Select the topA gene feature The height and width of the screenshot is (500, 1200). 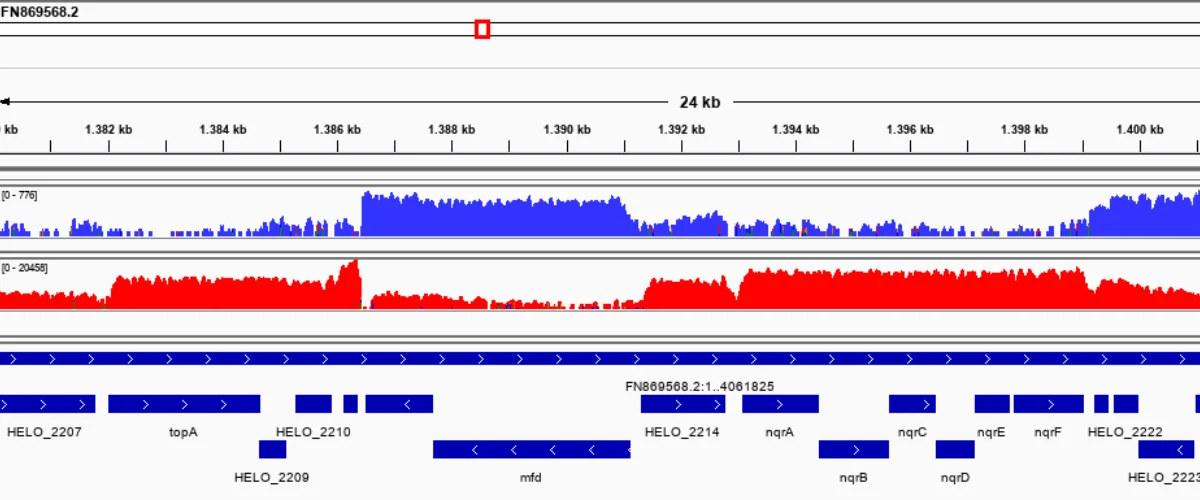(184, 404)
